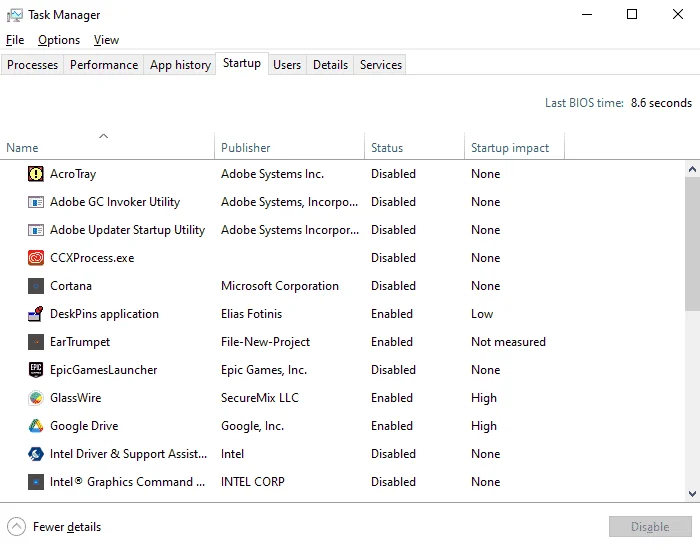
Task: Select the Cortana entry name
Action: coord(71,286)
